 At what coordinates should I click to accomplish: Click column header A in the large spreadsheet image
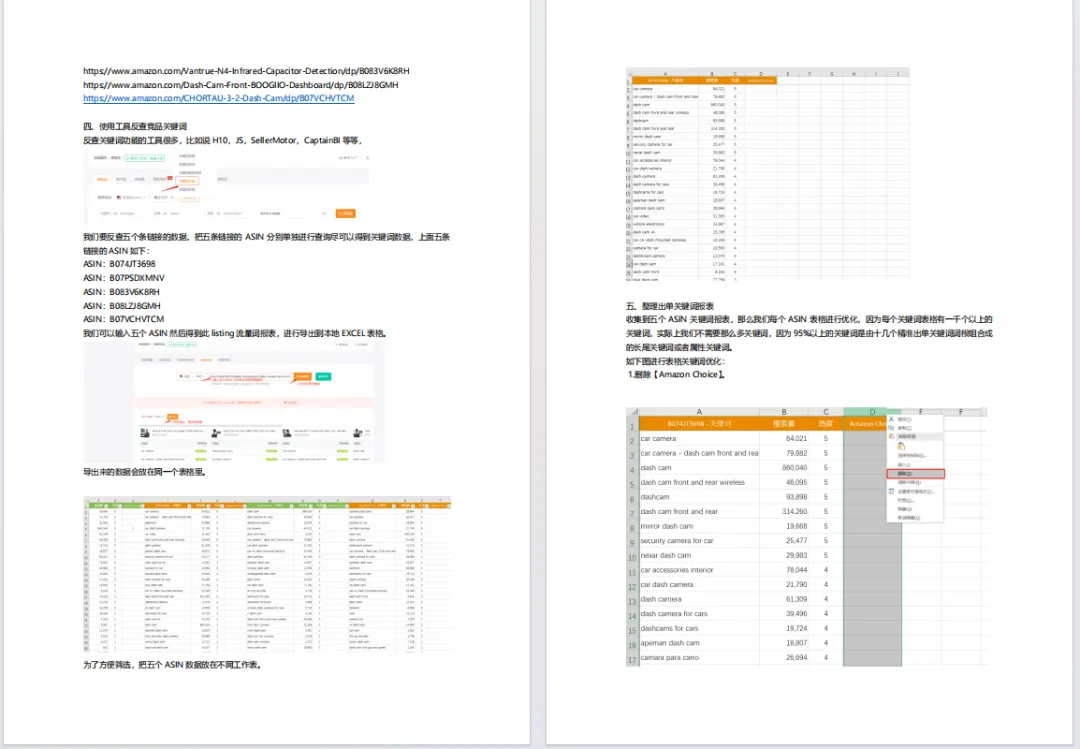click(699, 412)
